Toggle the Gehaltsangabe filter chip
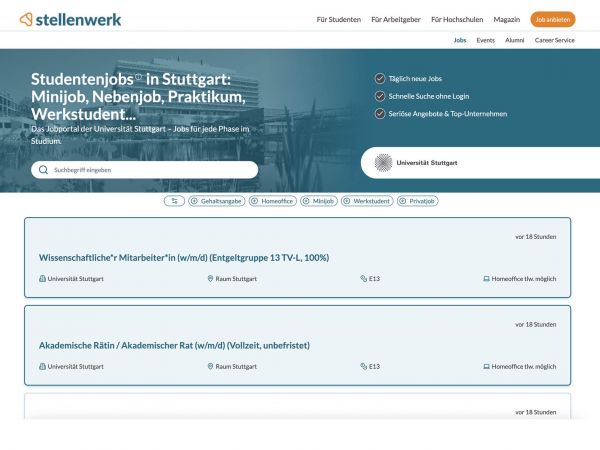600x450 pixels. tap(217, 201)
